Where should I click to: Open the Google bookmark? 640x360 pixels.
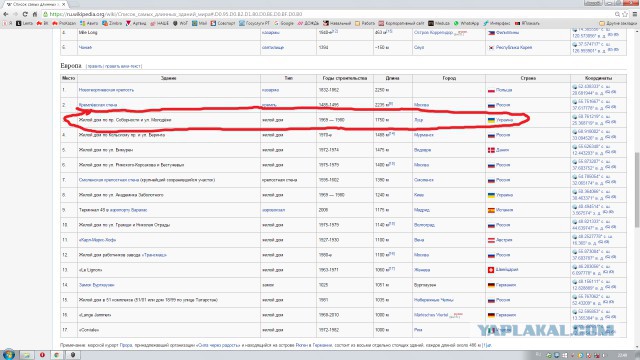click(284, 23)
